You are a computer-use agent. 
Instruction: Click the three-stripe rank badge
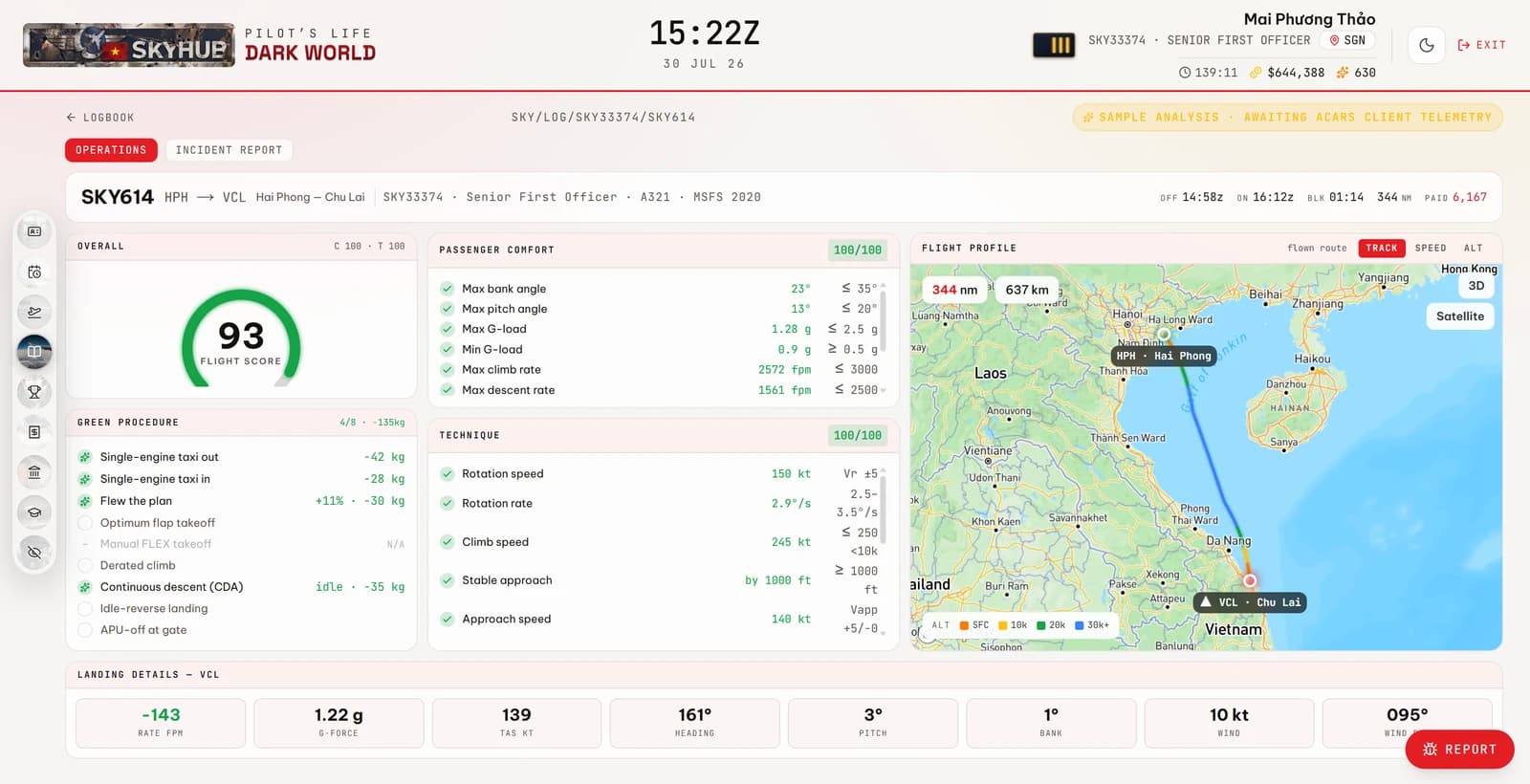tap(1054, 45)
